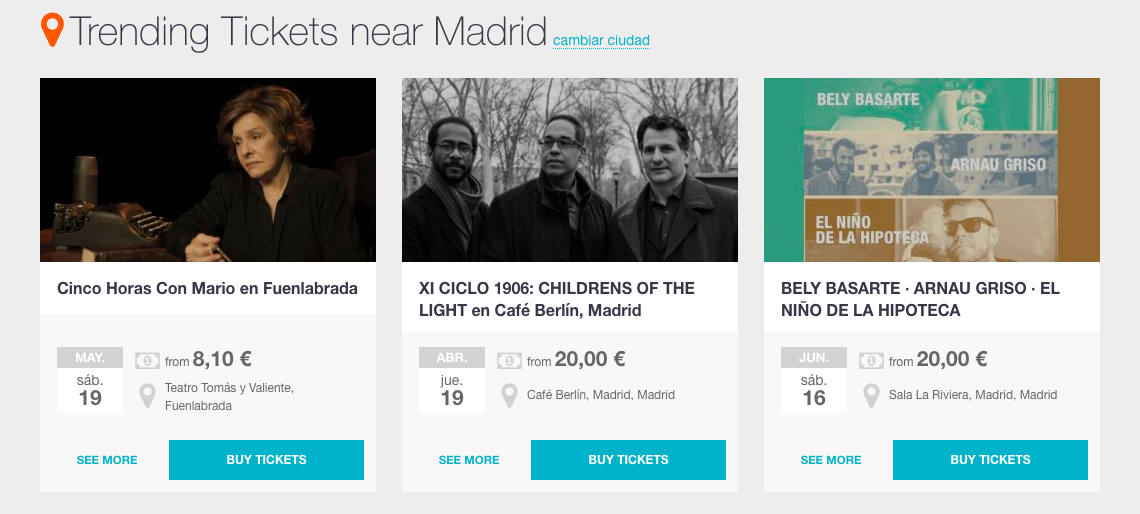Open the Bely Basarte poster image
This screenshot has height=514, width=1140.
pyautogui.click(x=932, y=170)
